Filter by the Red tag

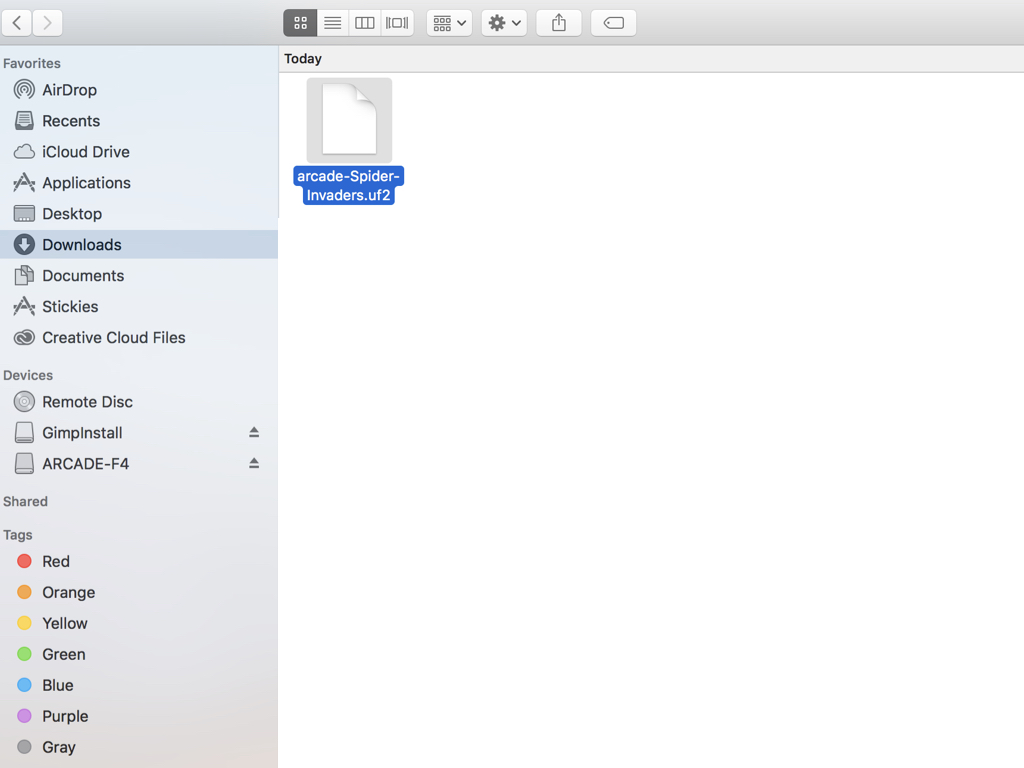pyautogui.click(x=138, y=562)
